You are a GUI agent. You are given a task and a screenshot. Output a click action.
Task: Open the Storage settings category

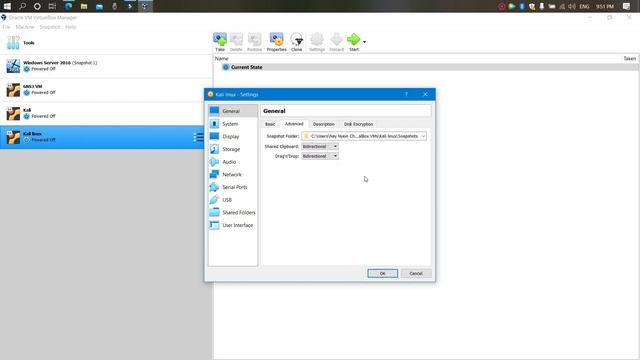point(233,149)
